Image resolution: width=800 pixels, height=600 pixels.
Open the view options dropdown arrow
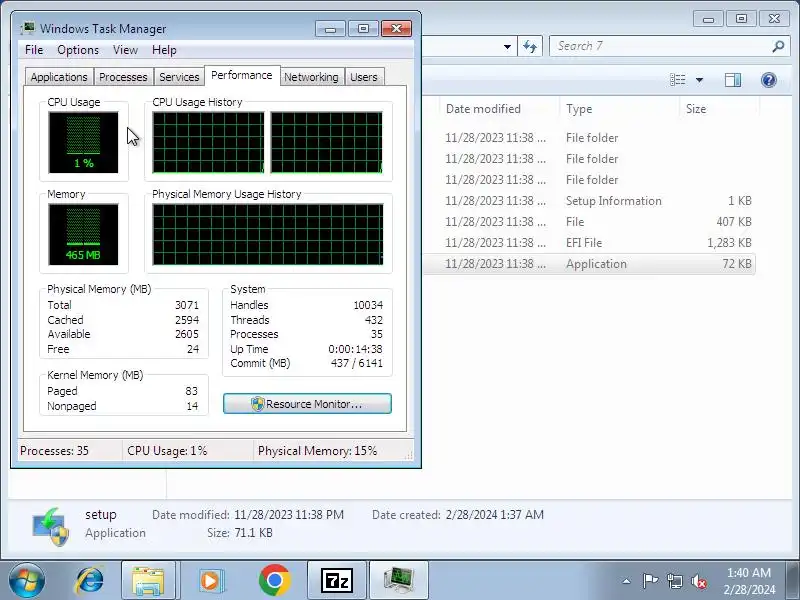pyautogui.click(x=699, y=80)
